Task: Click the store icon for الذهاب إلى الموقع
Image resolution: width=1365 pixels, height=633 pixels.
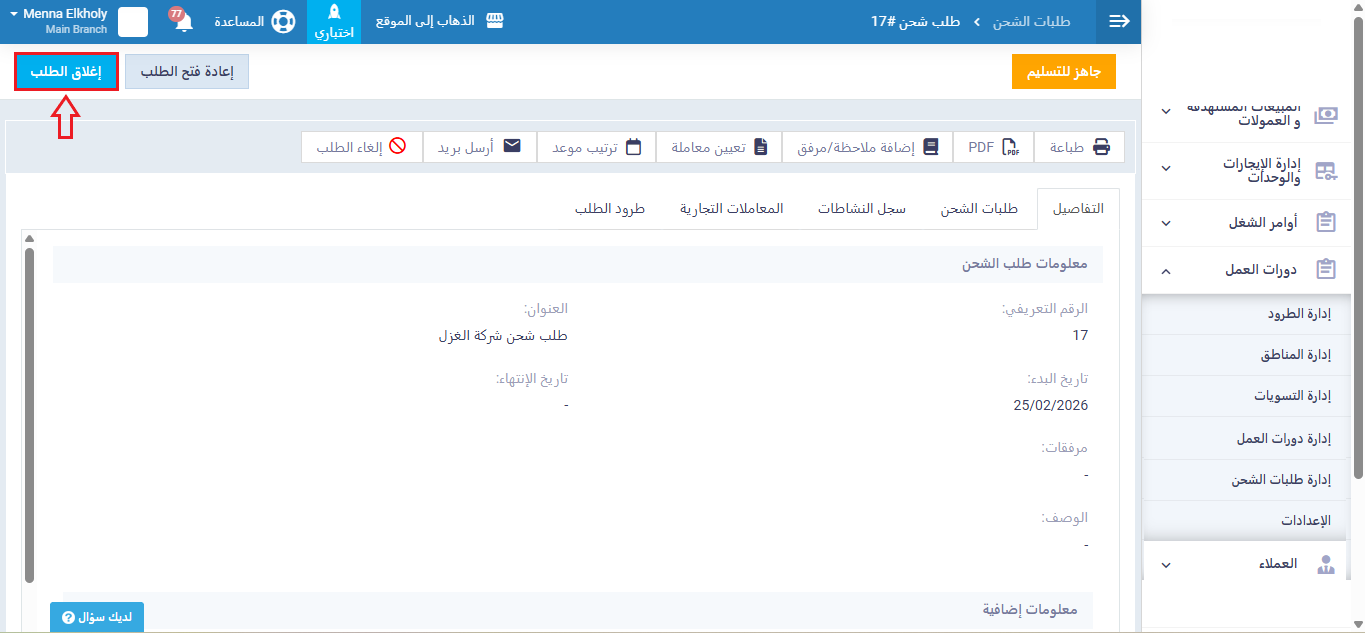Action: [493, 21]
